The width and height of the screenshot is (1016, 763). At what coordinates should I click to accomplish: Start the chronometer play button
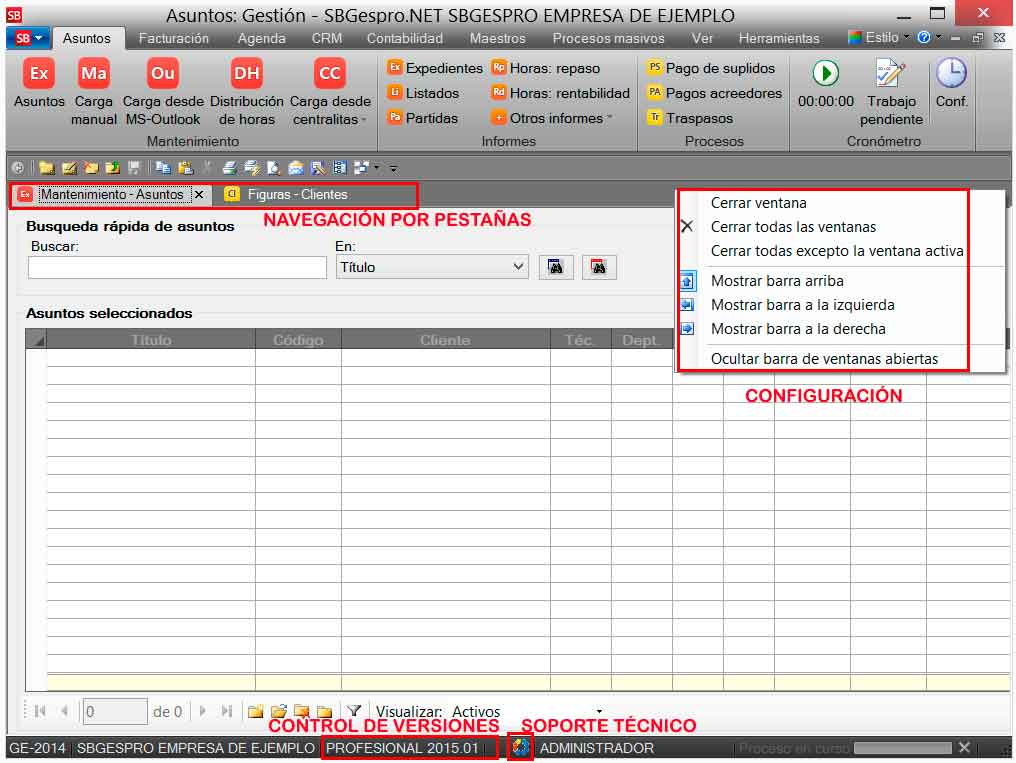825,74
